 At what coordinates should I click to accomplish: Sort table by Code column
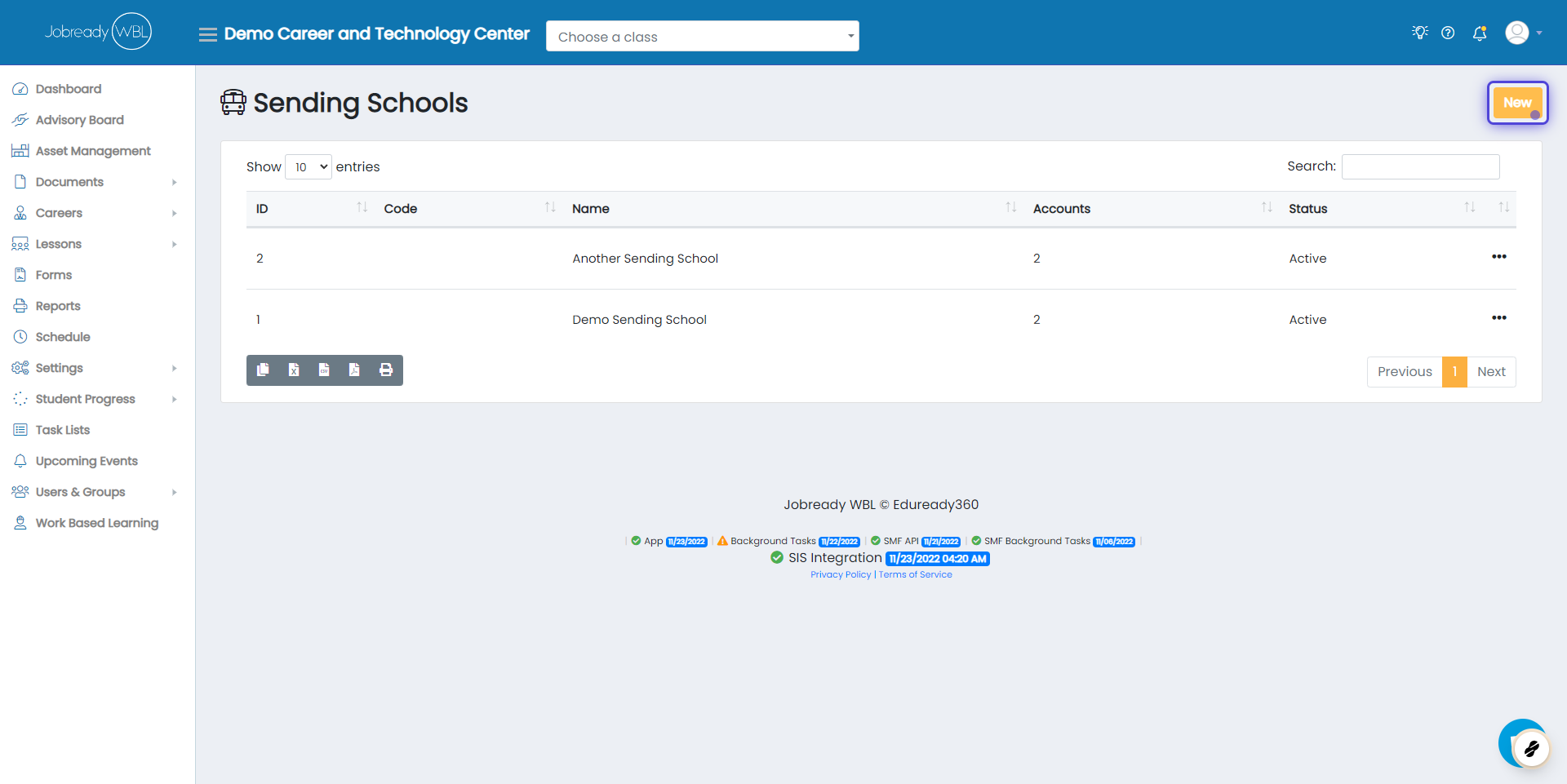468,209
